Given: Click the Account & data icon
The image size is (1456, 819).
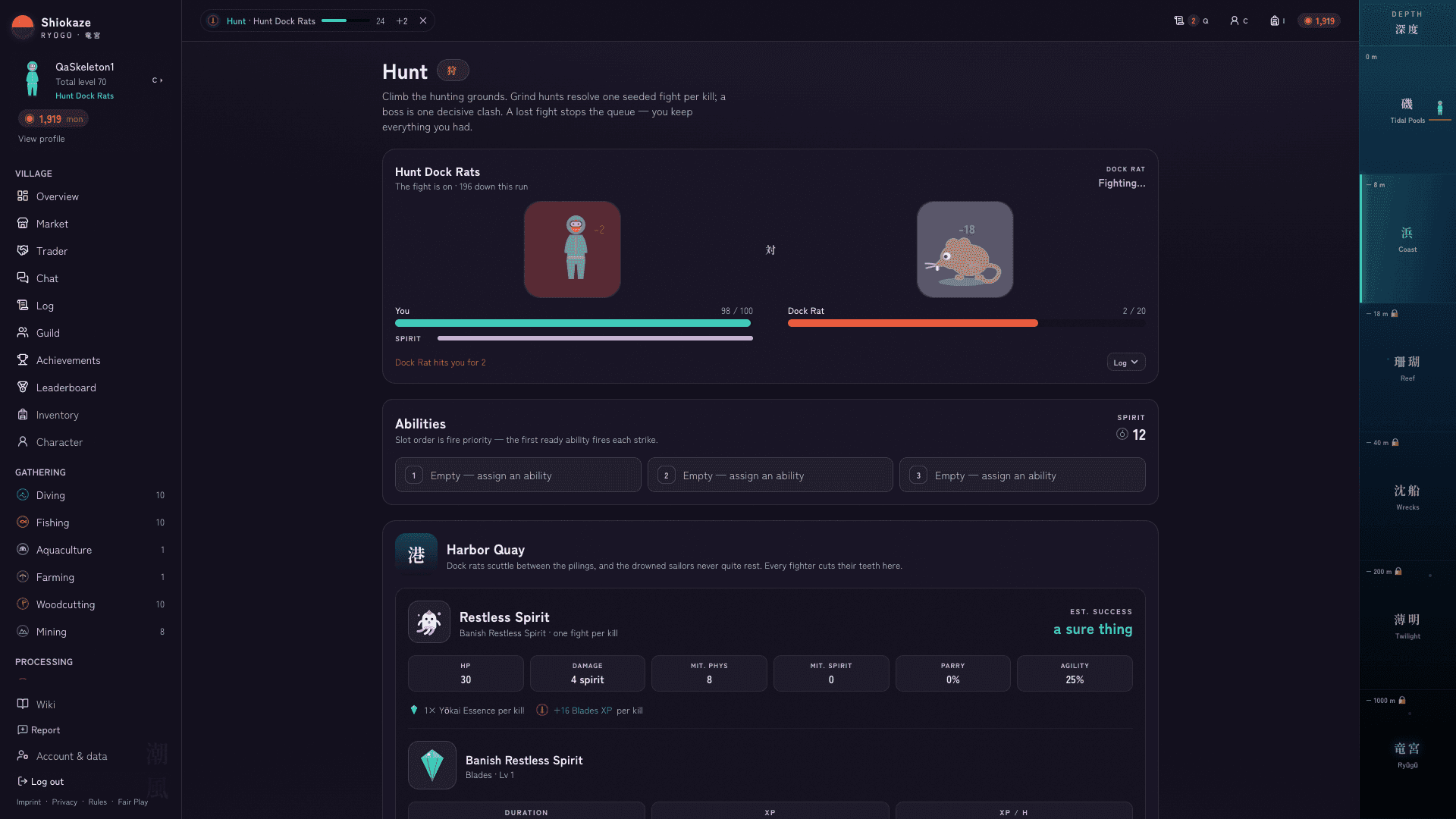Looking at the screenshot, I should (23, 756).
